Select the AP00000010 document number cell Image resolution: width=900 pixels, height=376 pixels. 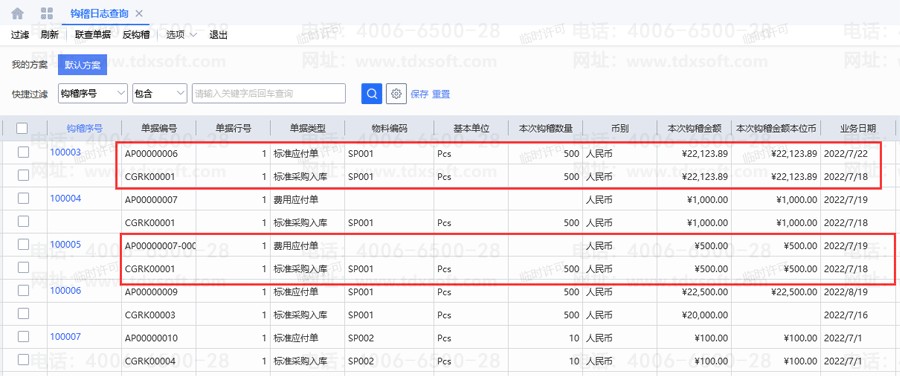pyautogui.click(x=151, y=338)
